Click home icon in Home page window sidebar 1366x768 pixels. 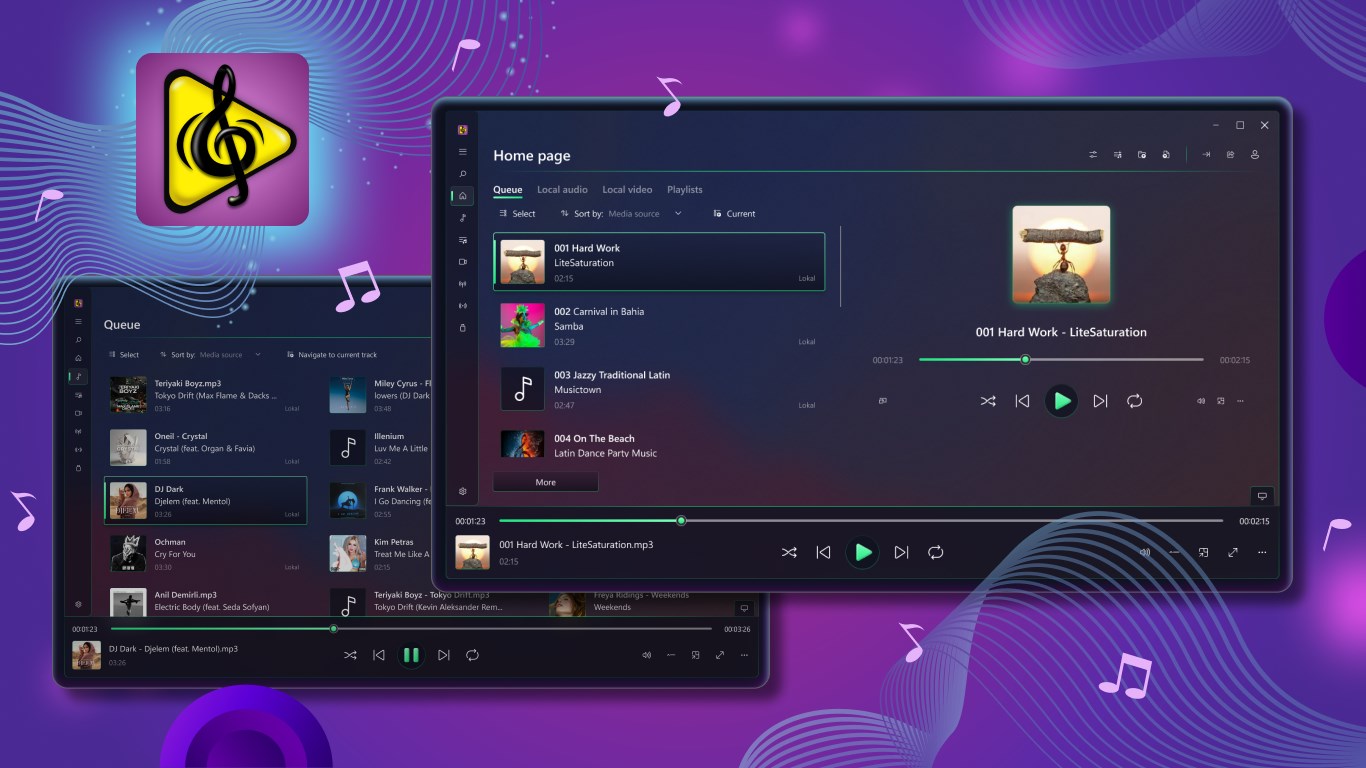(x=463, y=196)
